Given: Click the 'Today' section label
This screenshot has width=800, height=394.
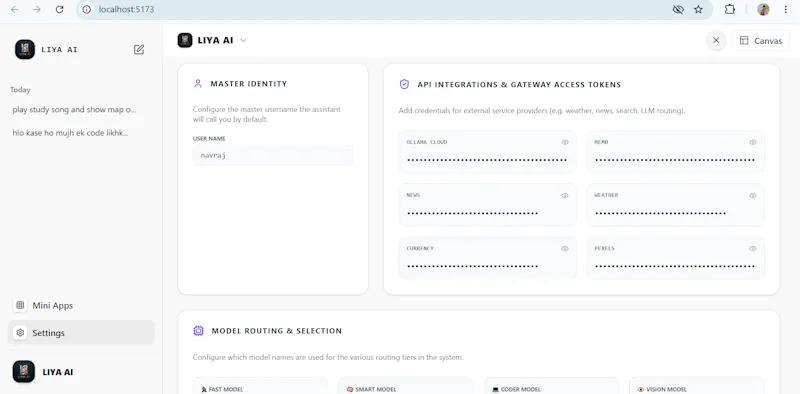Looking at the screenshot, I should coord(20,90).
